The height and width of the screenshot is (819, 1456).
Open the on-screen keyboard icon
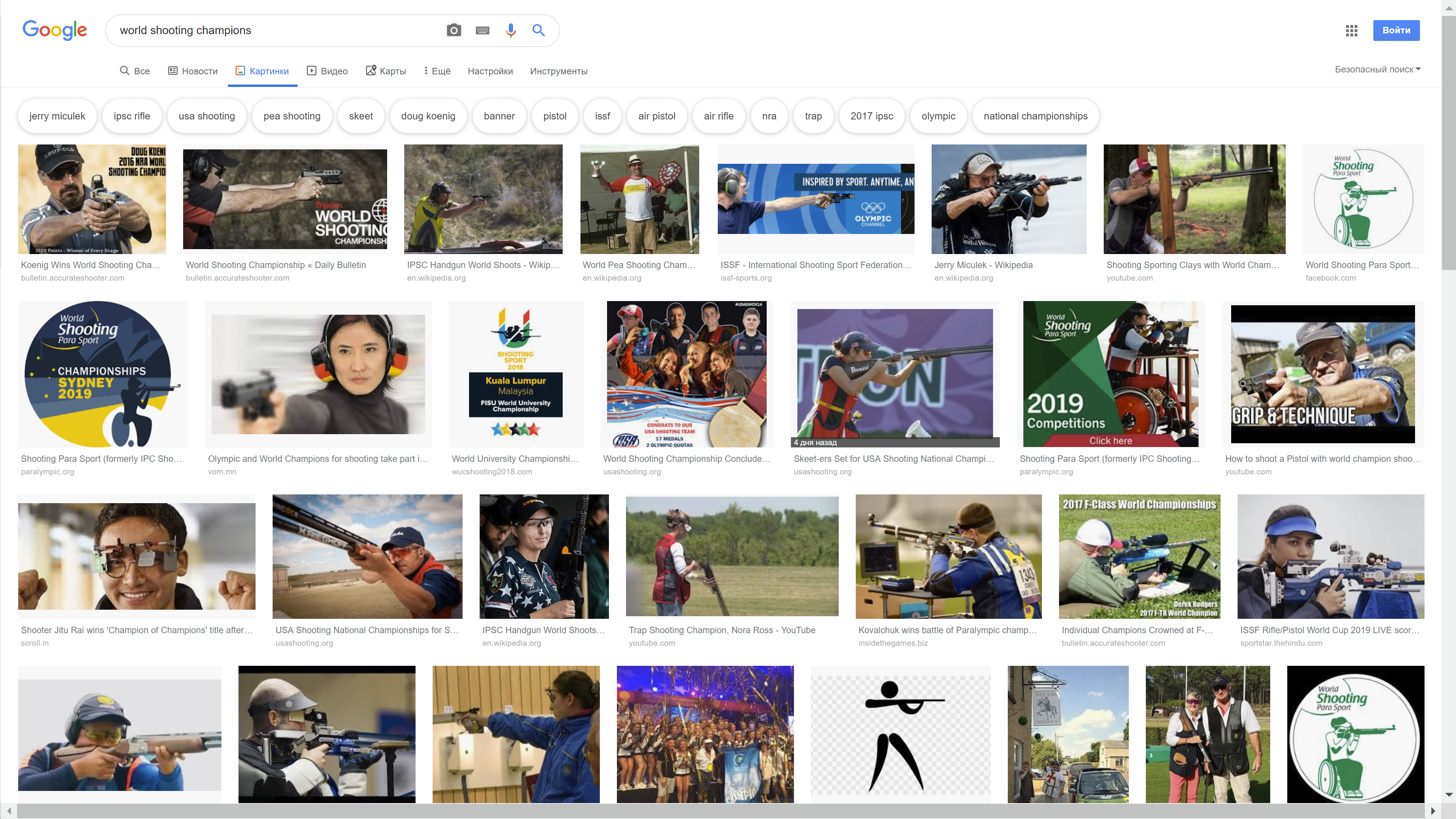[x=482, y=30]
